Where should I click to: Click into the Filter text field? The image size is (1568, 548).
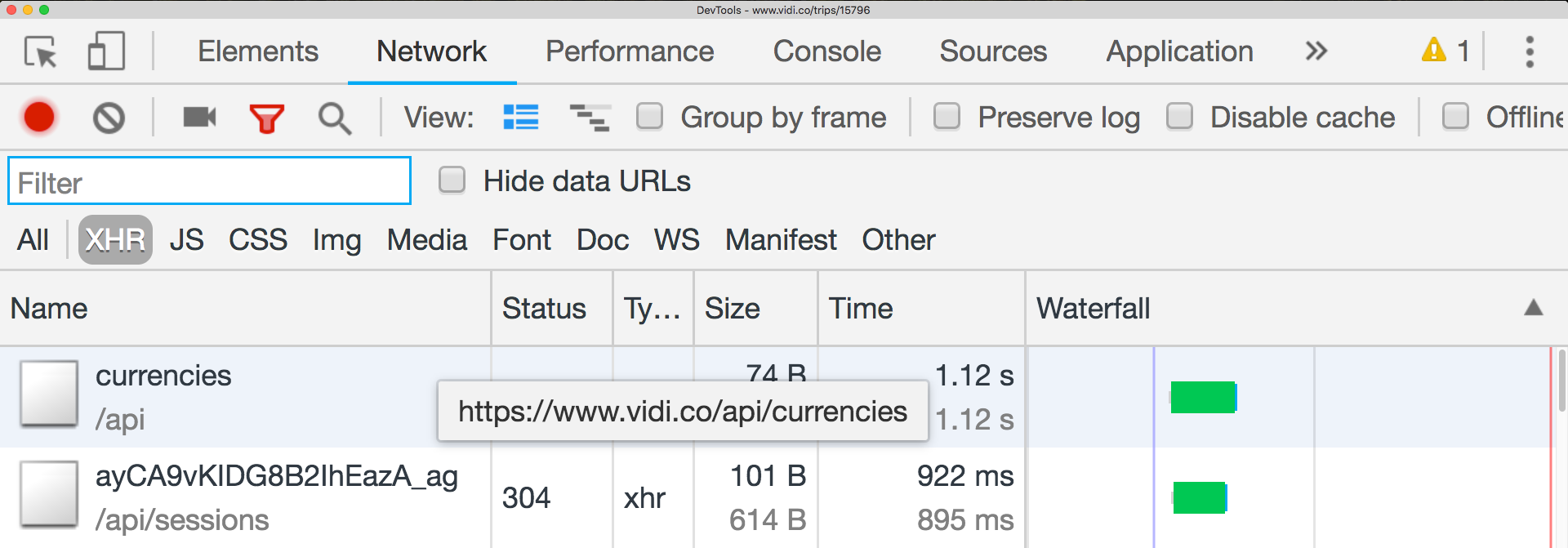tap(209, 181)
